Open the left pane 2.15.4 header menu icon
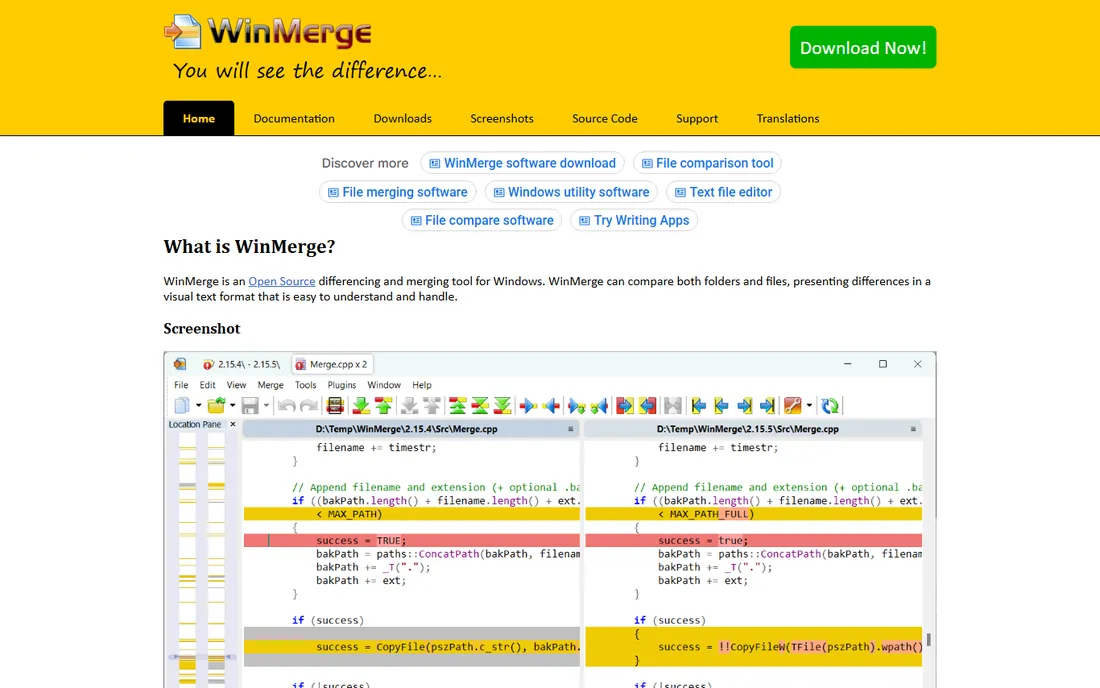The height and width of the screenshot is (688, 1100). point(570,429)
